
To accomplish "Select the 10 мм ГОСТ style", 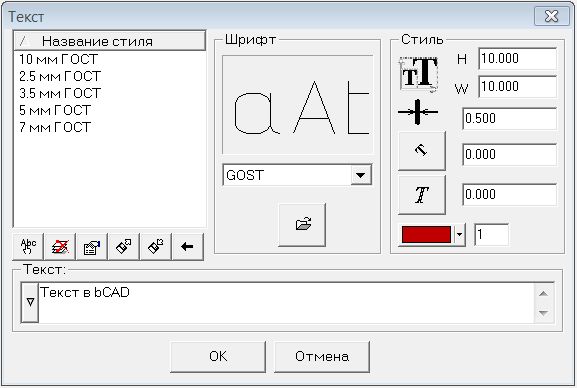I will tap(59, 59).
